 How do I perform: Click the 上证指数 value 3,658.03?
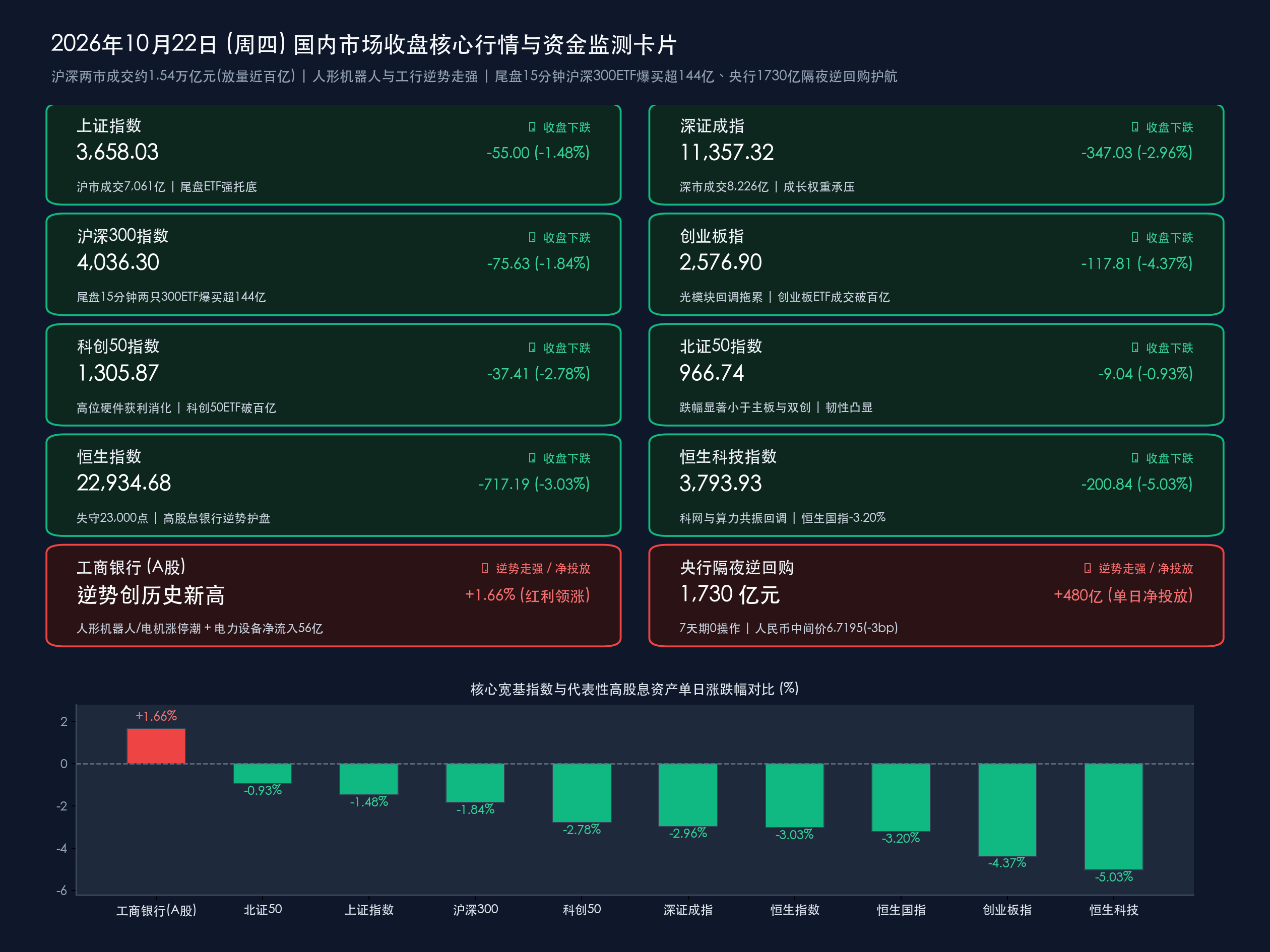(118, 152)
